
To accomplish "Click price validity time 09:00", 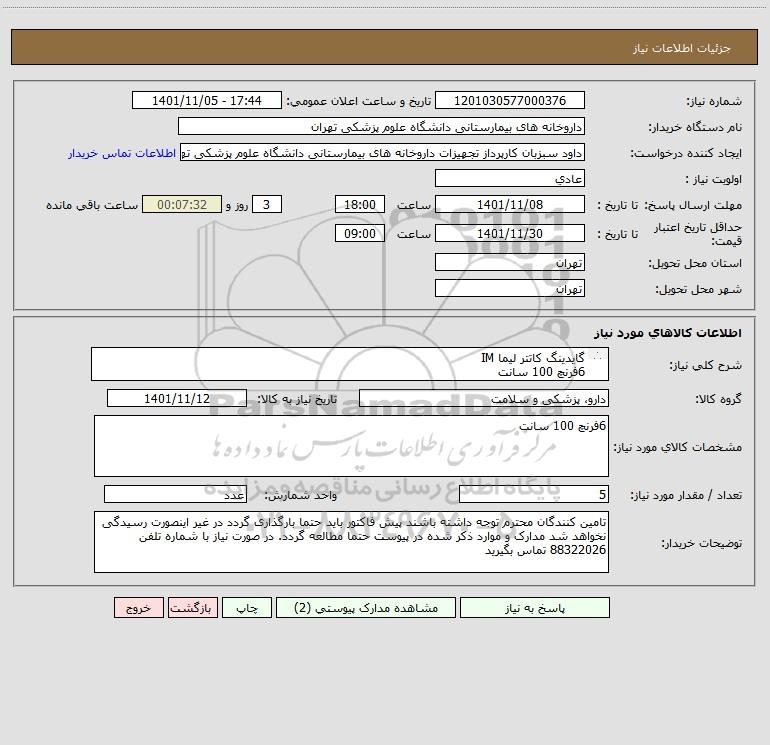I will (x=359, y=233).
